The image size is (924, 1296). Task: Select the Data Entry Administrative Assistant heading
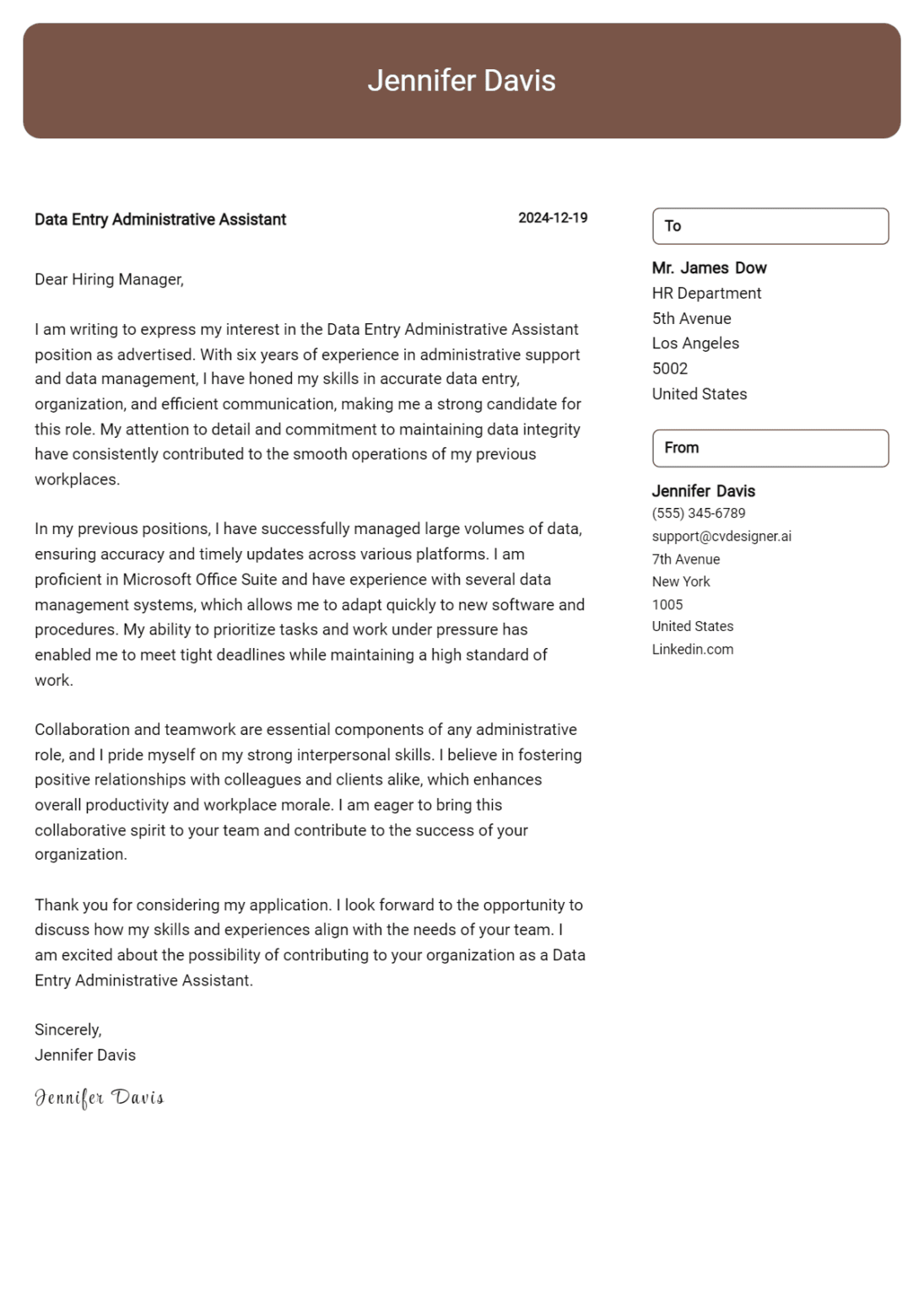click(x=160, y=219)
